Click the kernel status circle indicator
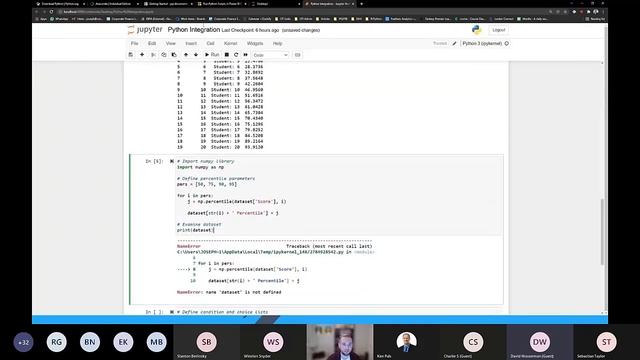 pyautogui.click(x=507, y=43)
